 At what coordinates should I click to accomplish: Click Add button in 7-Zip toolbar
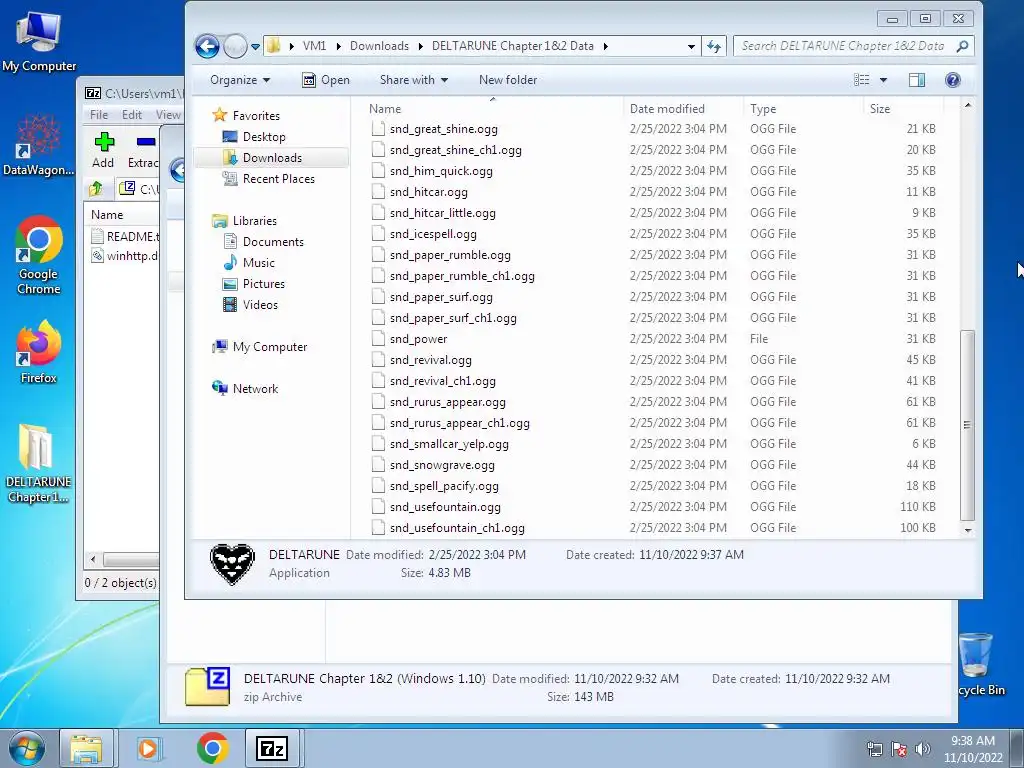103,150
